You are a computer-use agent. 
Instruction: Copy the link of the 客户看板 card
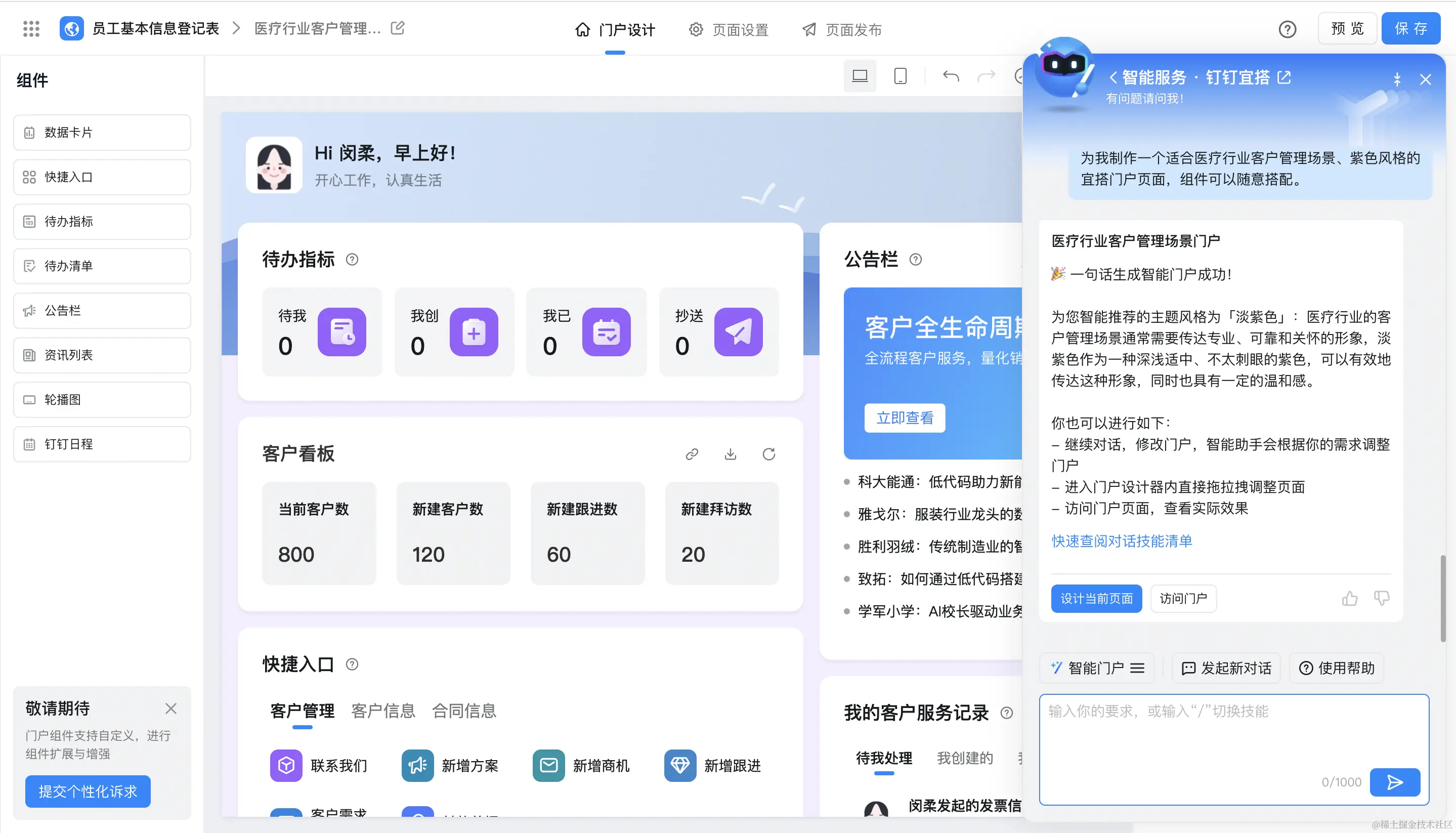click(692, 454)
